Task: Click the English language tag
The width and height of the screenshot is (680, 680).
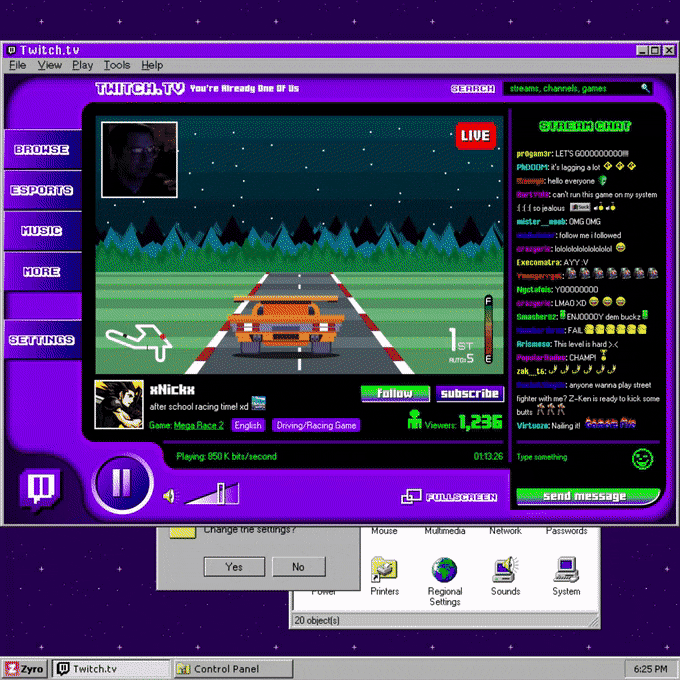Action: click(x=248, y=425)
